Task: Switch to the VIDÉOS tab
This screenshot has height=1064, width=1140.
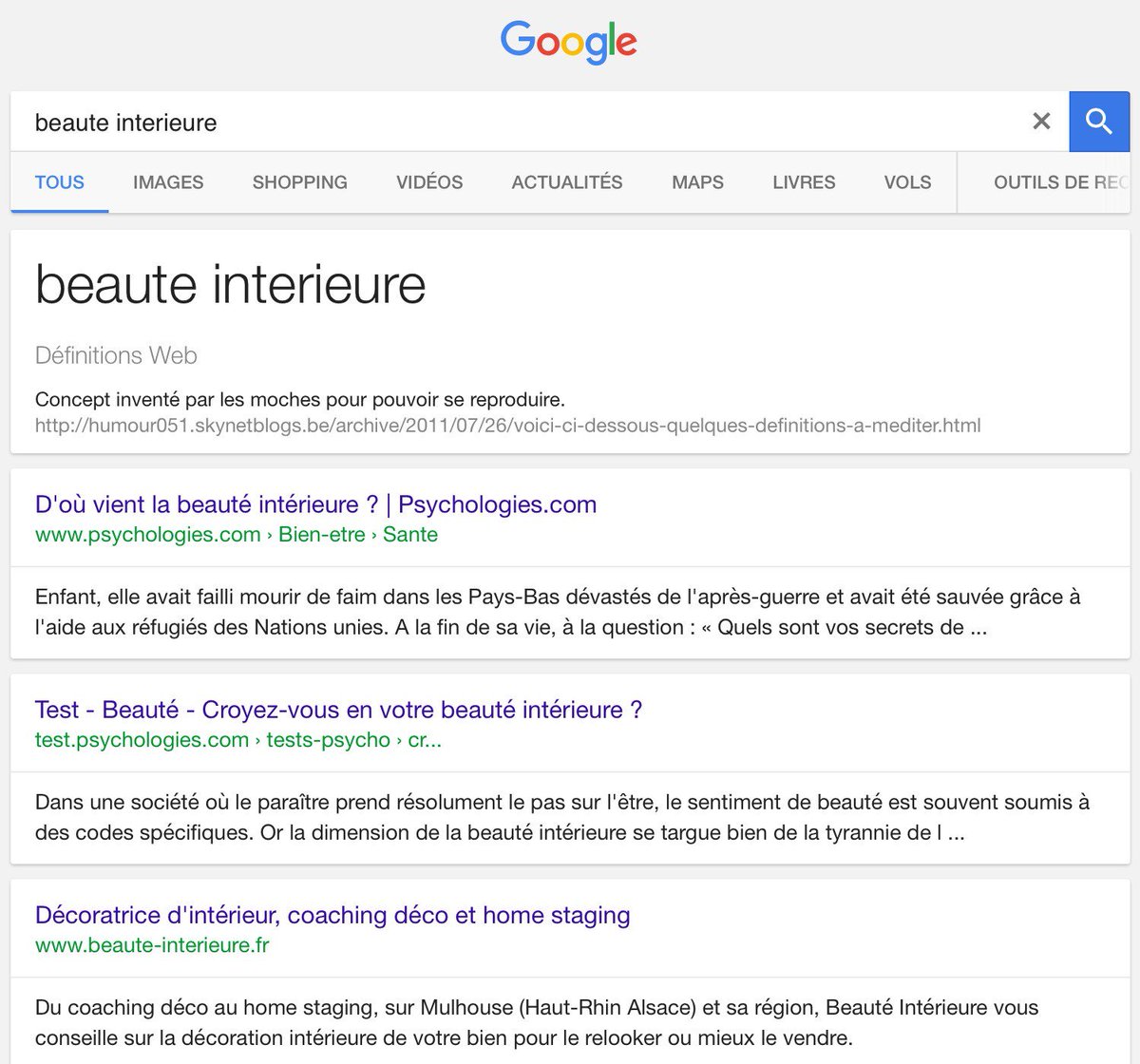Action: click(x=428, y=182)
